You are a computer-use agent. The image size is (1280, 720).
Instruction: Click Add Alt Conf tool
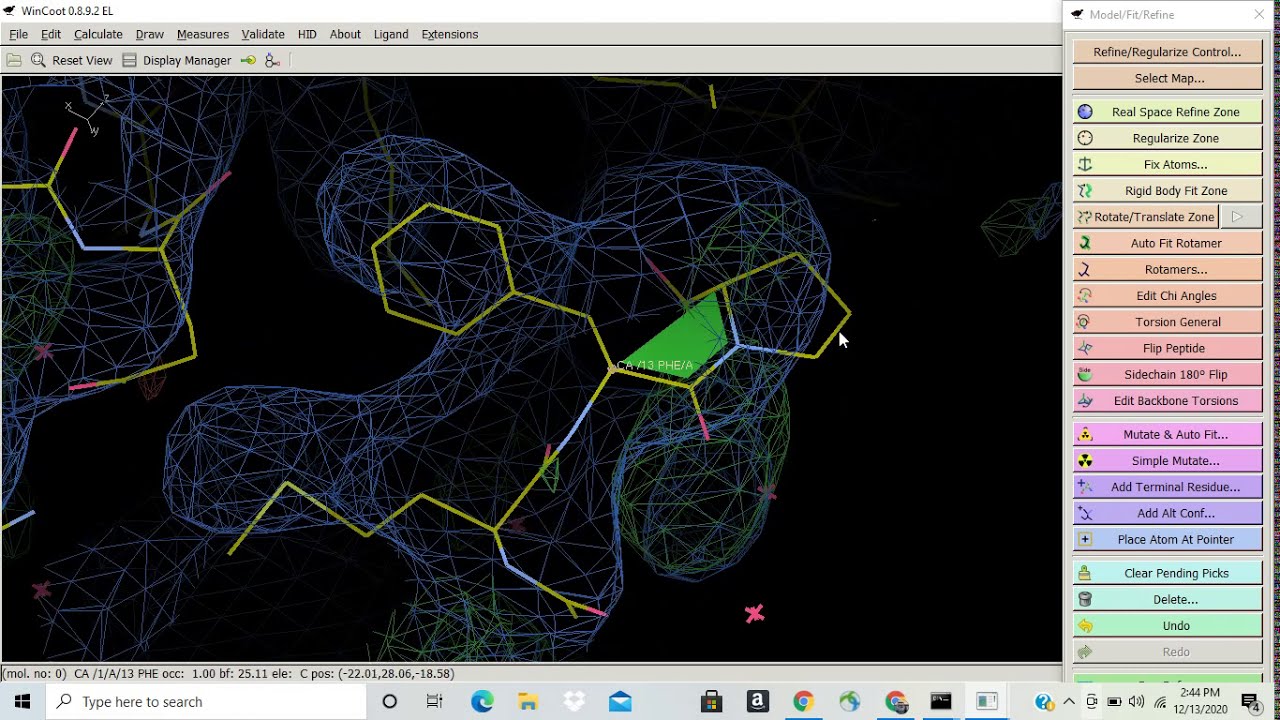1167,513
